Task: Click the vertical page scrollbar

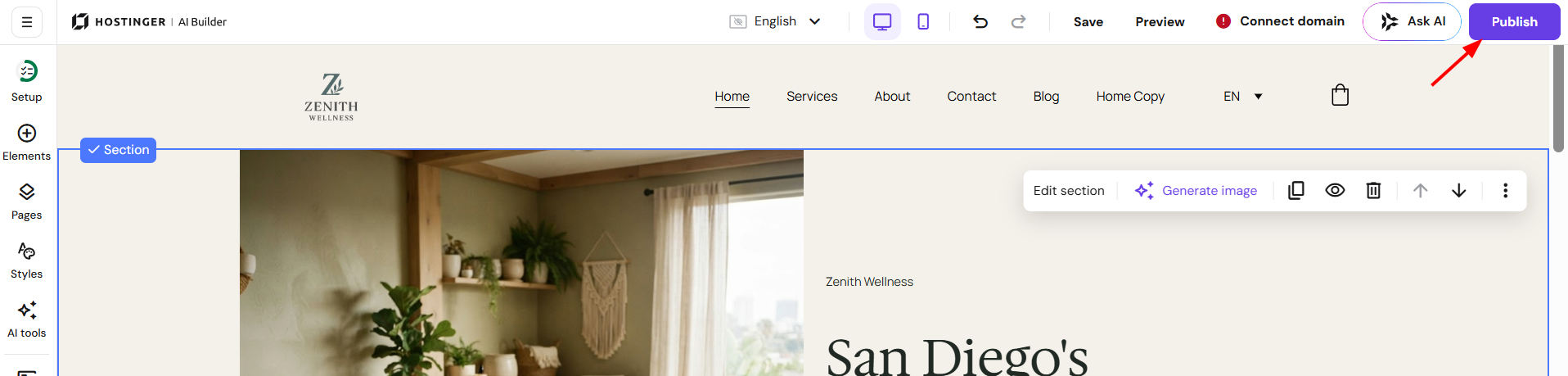Action: pyautogui.click(x=1558, y=98)
